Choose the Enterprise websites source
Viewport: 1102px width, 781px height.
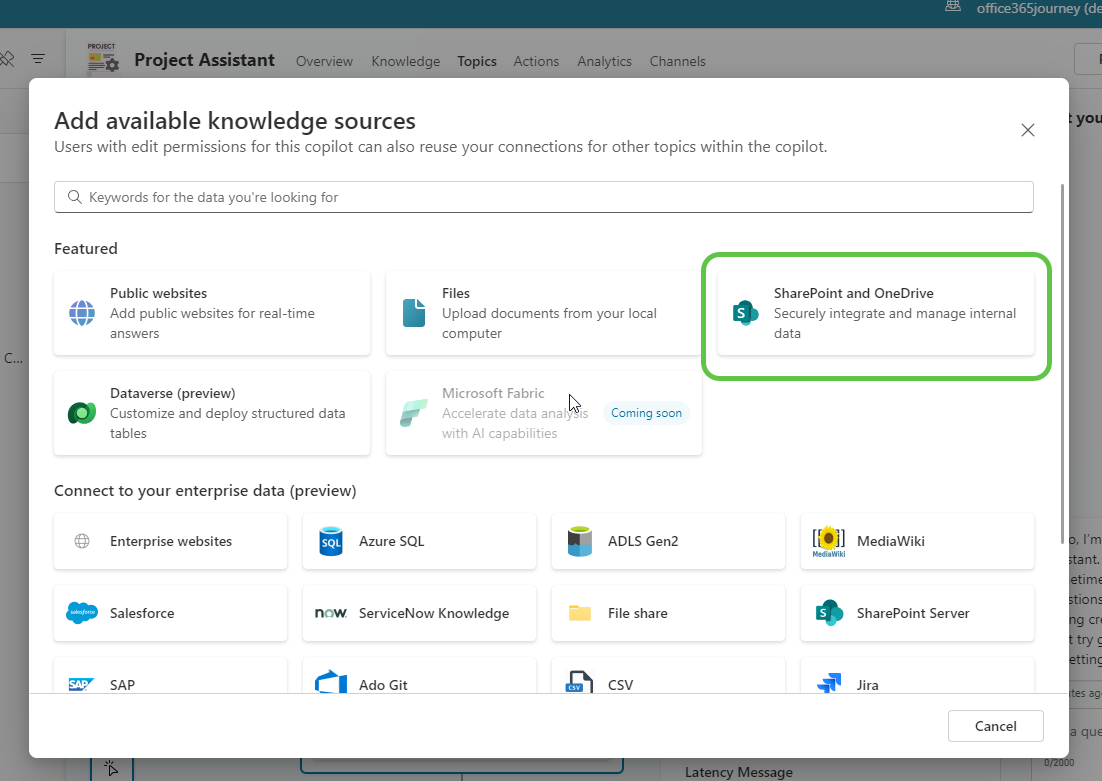pyautogui.click(x=170, y=542)
